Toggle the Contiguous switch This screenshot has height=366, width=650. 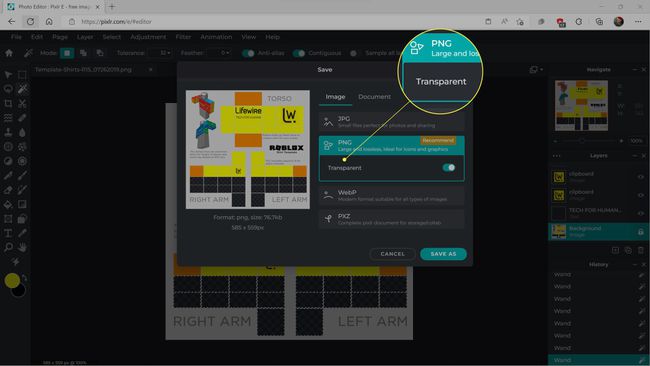[298, 53]
